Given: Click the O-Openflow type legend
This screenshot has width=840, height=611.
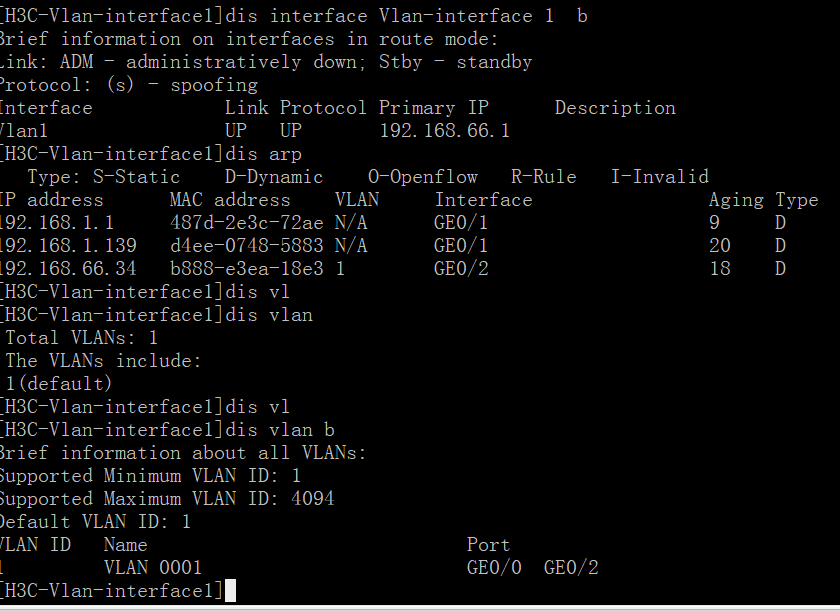Looking at the screenshot, I should click(423, 177).
